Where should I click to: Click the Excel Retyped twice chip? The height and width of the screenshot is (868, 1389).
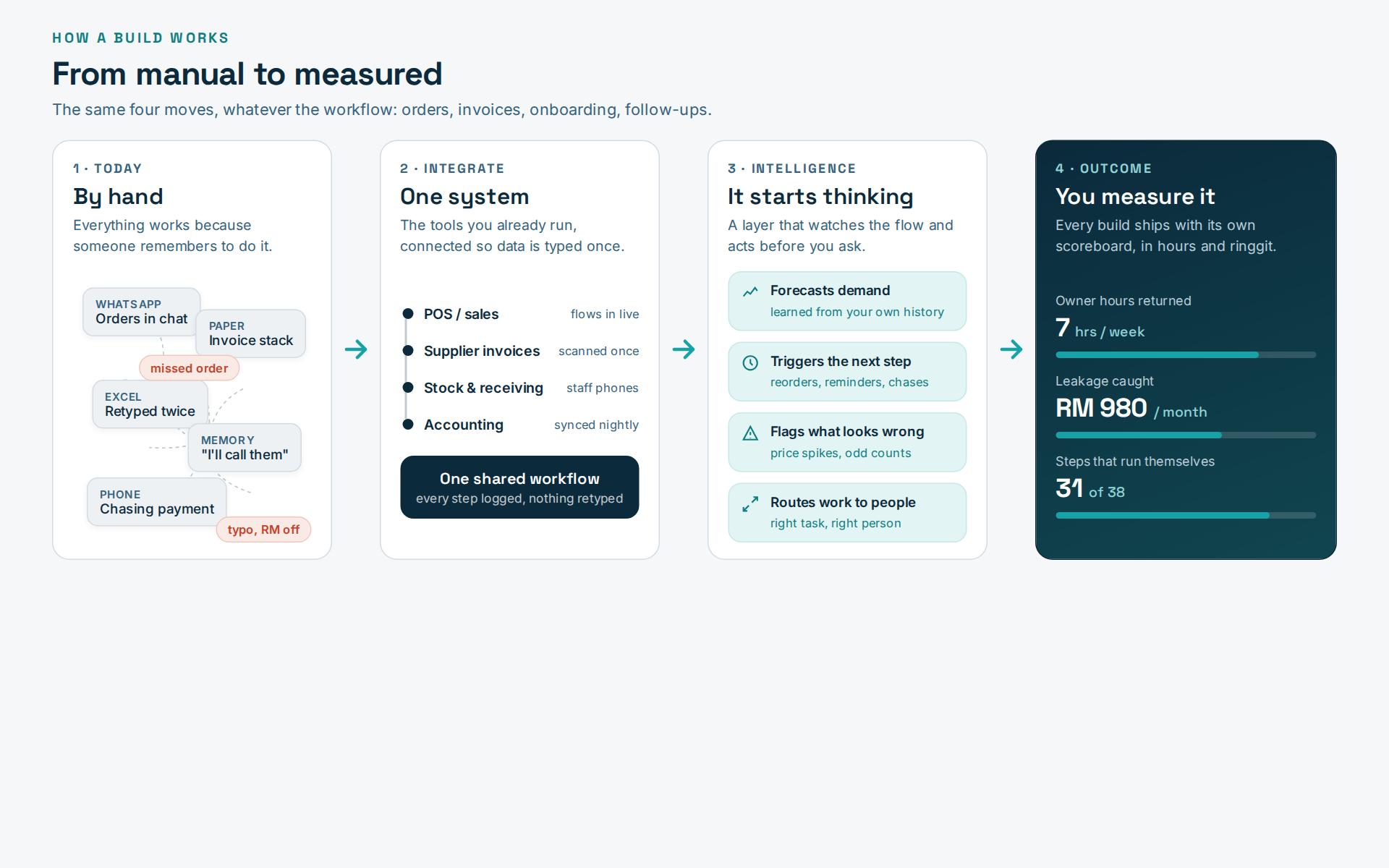(x=150, y=404)
